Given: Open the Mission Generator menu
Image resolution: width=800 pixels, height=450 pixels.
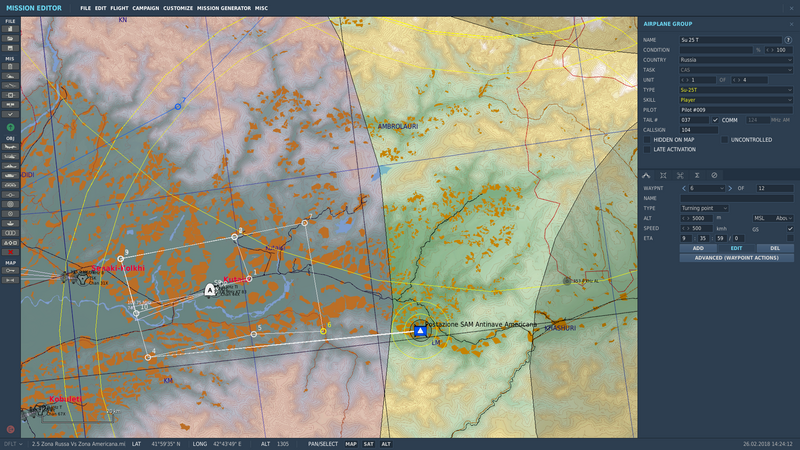Looking at the screenshot, I should click(x=224, y=8).
